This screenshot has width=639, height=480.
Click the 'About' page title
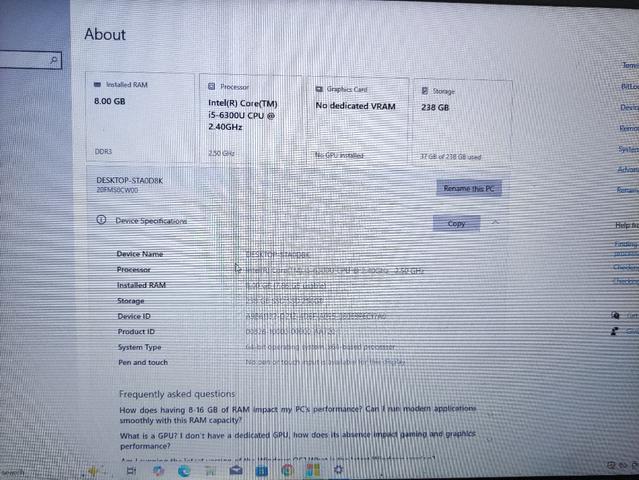tap(105, 34)
